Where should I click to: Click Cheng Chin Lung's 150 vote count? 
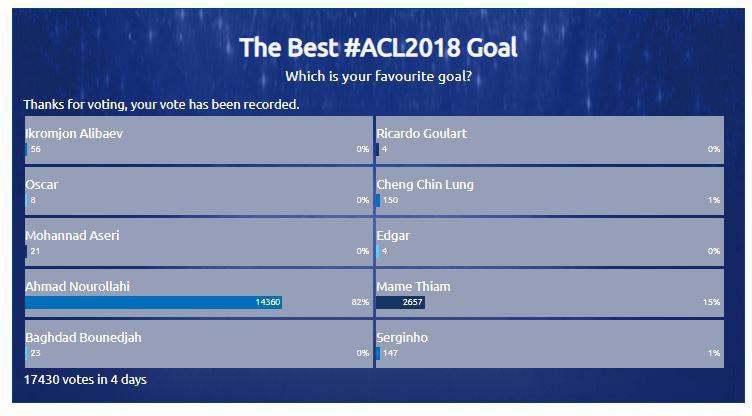point(390,199)
